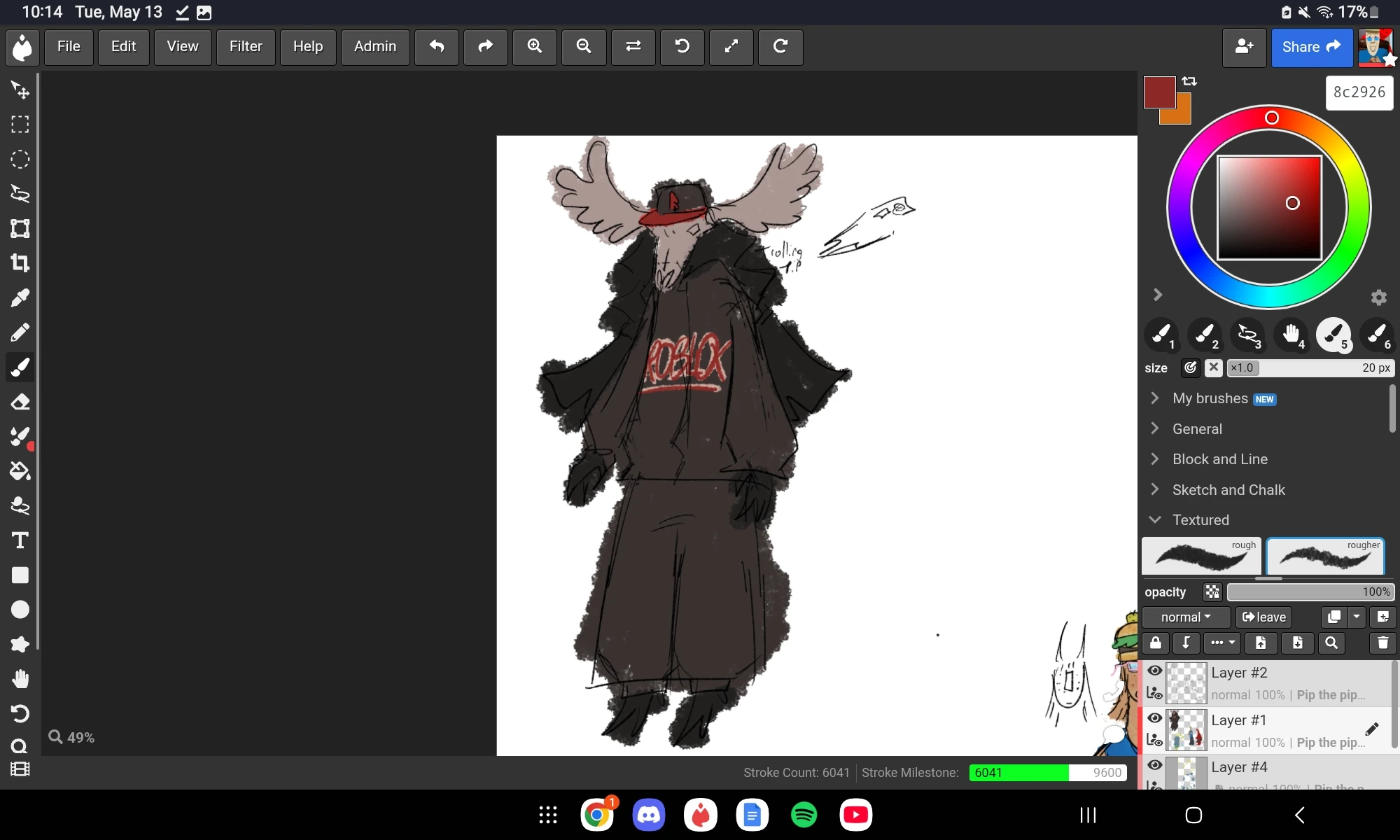The width and height of the screenshot is (1400, 840).
Task: Hide Layer #1 with its eye icon
Action: [1155, 718]
